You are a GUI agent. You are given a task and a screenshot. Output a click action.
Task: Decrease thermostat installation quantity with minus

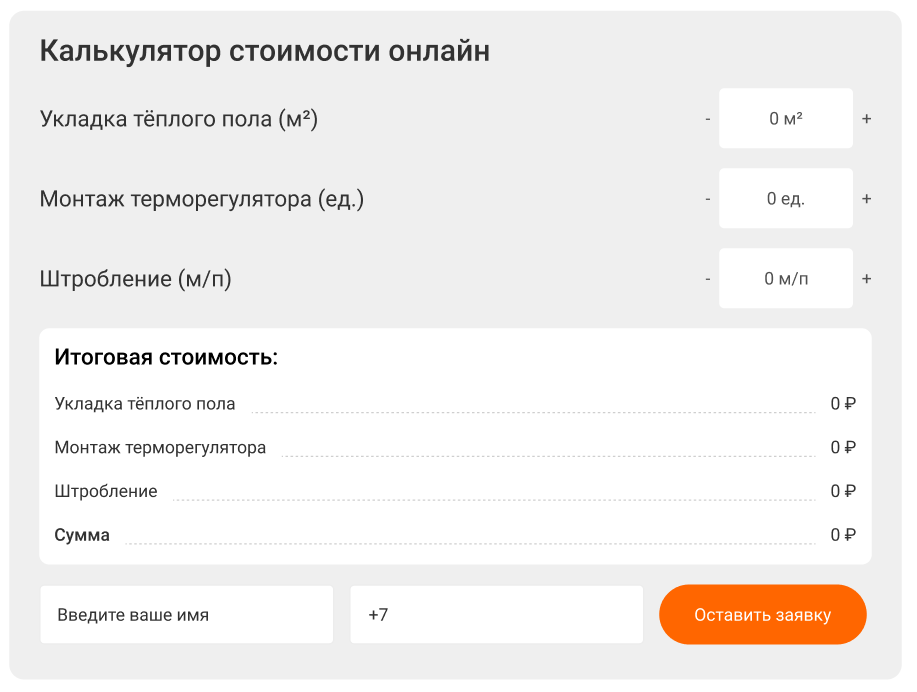pos(708,199)
